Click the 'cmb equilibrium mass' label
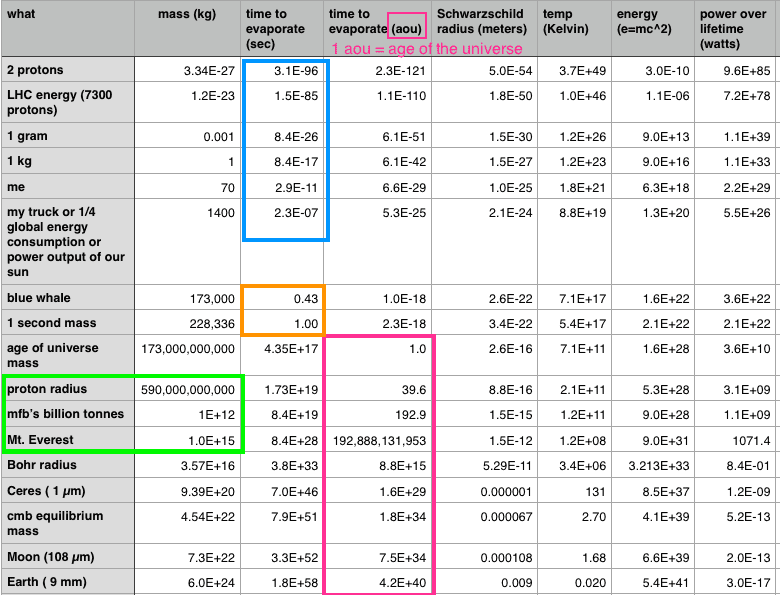 pyautogui.click(x=68, y=523)
